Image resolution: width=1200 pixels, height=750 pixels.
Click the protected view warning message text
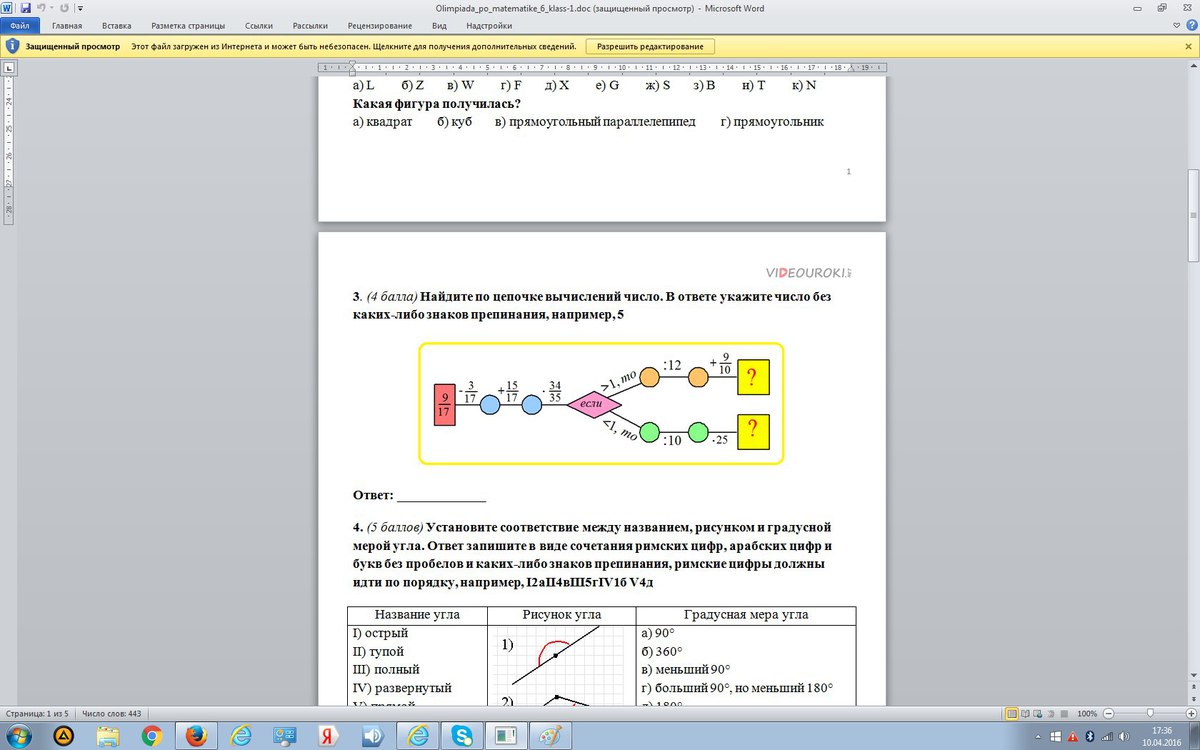pyautogui.click(x=353, y=46)
